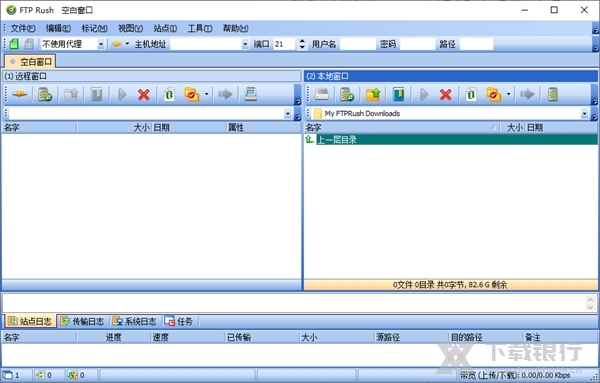Switch to the 任务 tab
This screenshot has width=600, height=383.
tap(179, 321)
